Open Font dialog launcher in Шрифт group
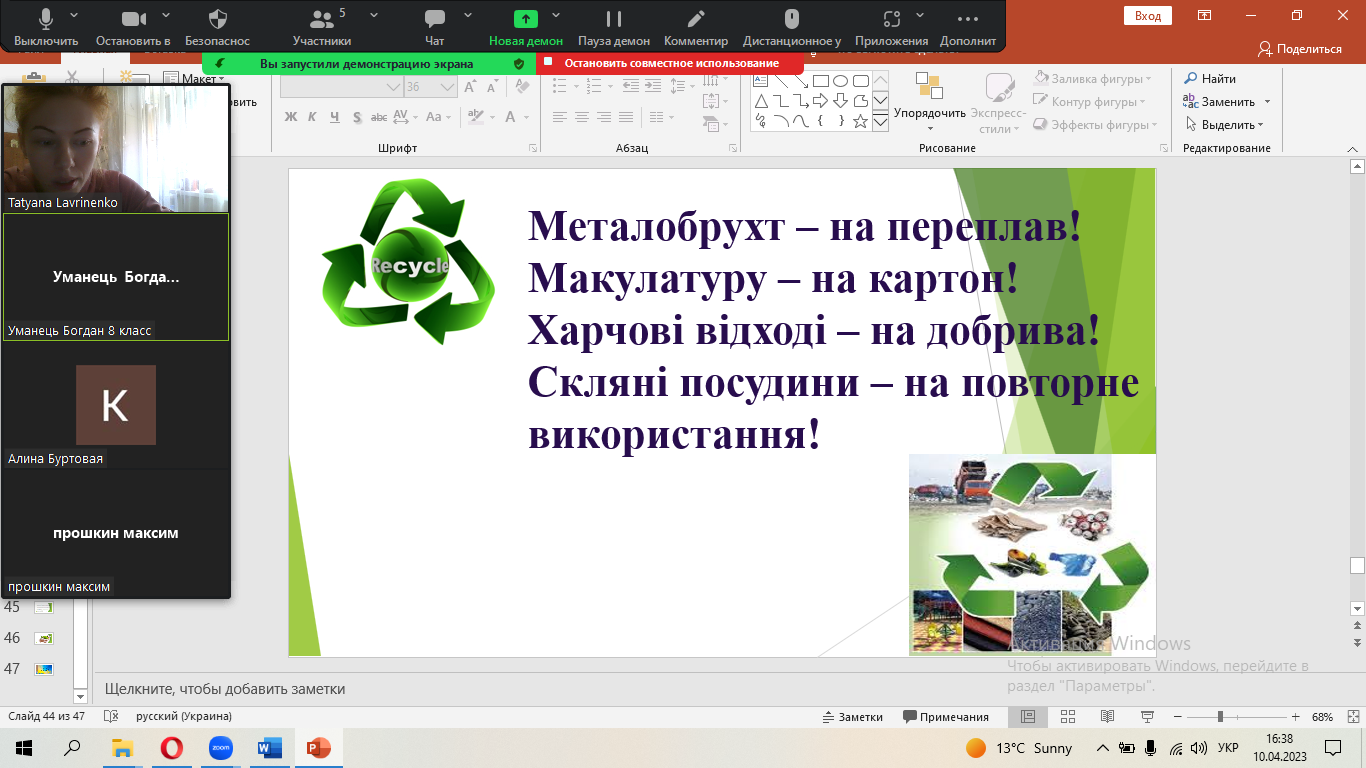This screenshot has width=1366, height=768. coord(532,148)
